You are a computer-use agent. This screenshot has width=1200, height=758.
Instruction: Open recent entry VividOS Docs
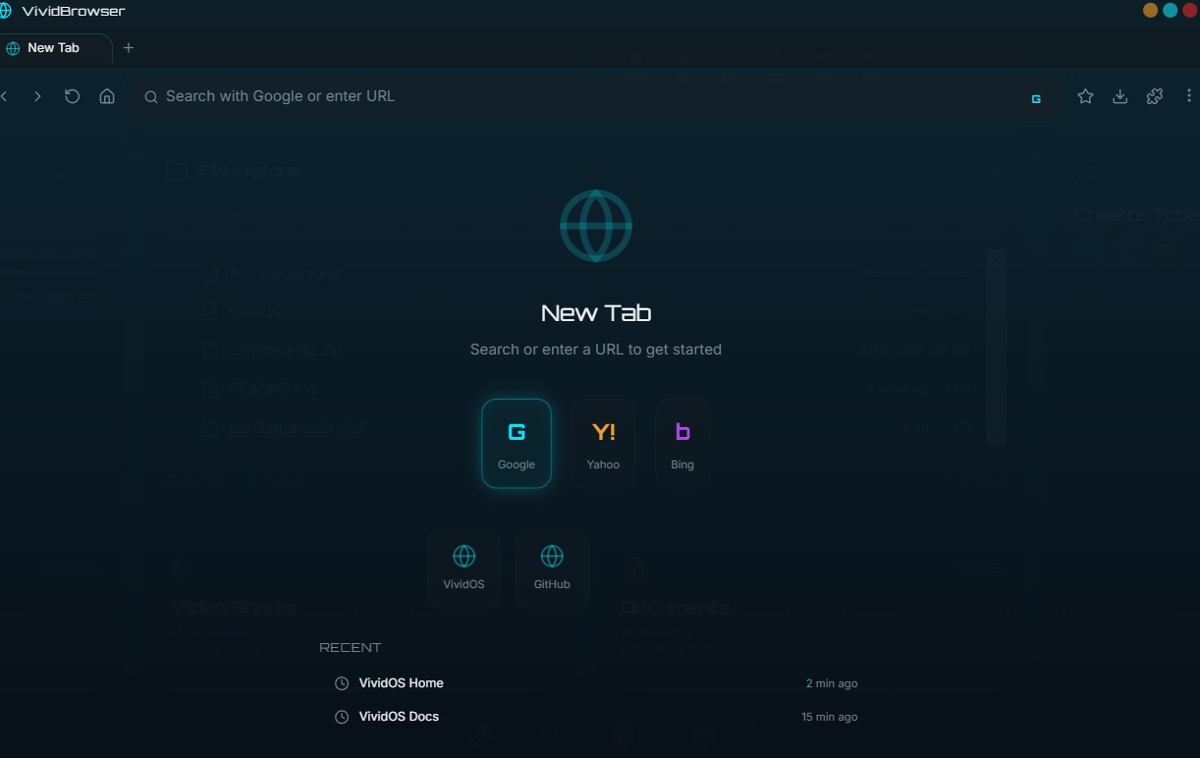click(x=596, y=717)
